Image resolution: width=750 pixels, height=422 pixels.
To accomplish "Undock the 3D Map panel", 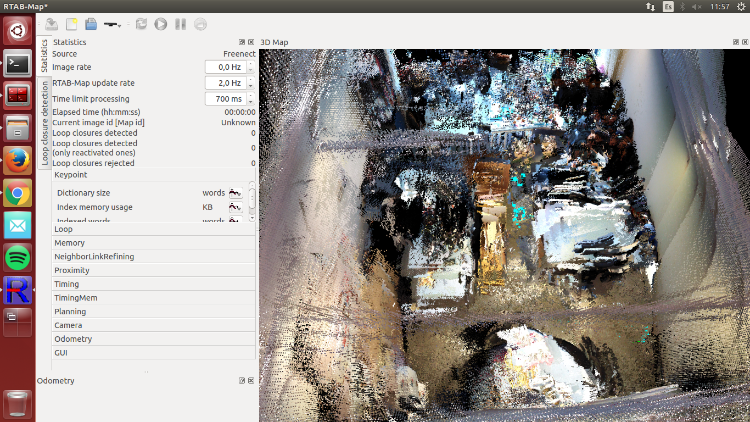I will [735, 42].
